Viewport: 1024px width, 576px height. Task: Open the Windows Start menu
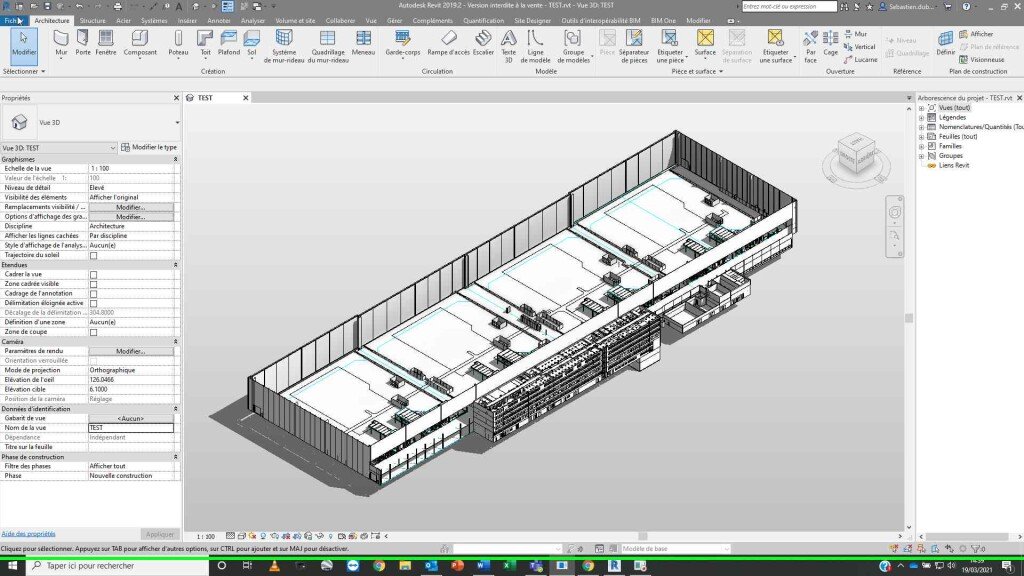pos(12,566)
